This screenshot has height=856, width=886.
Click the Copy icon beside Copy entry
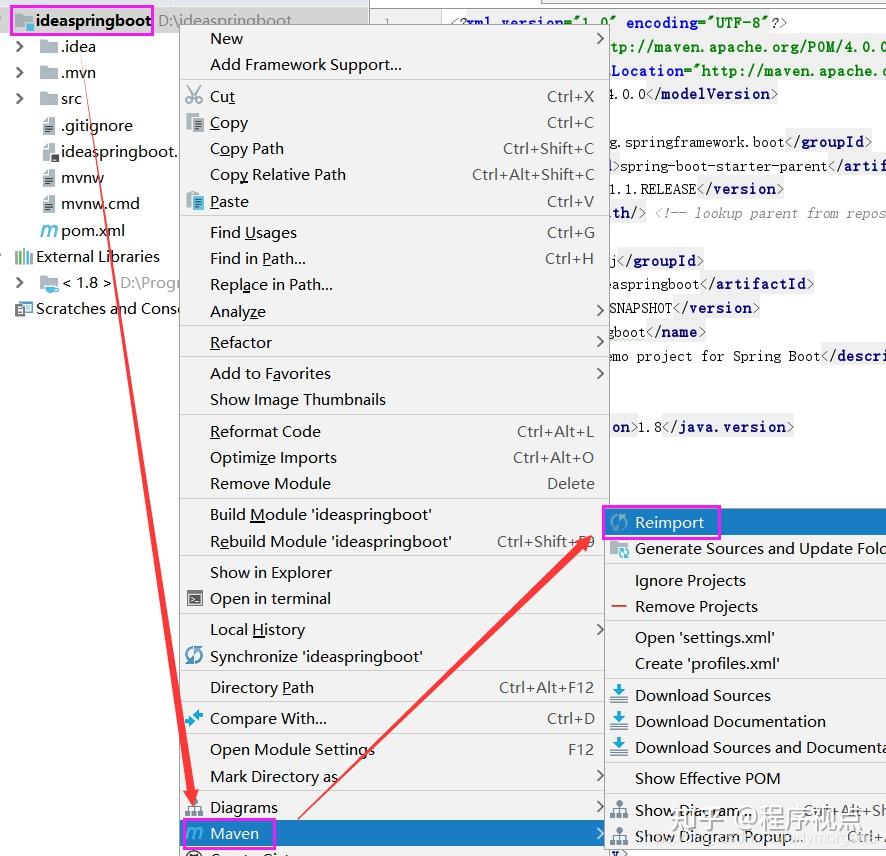[x=198, y=122]
